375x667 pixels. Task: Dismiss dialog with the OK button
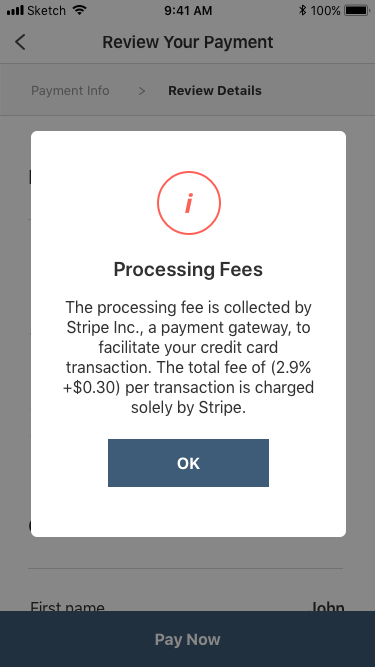pos(188,463)
